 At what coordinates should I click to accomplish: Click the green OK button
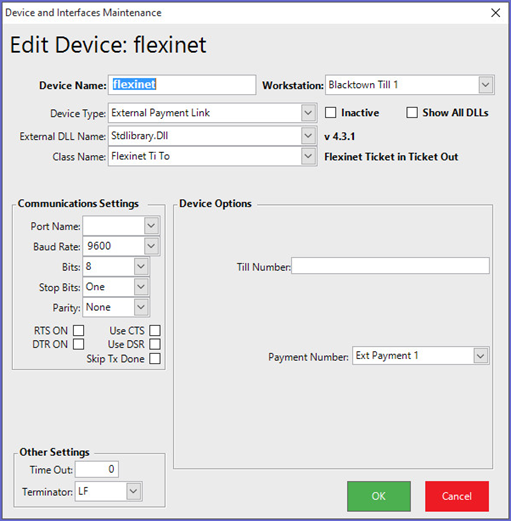click(x=379, y=496)
